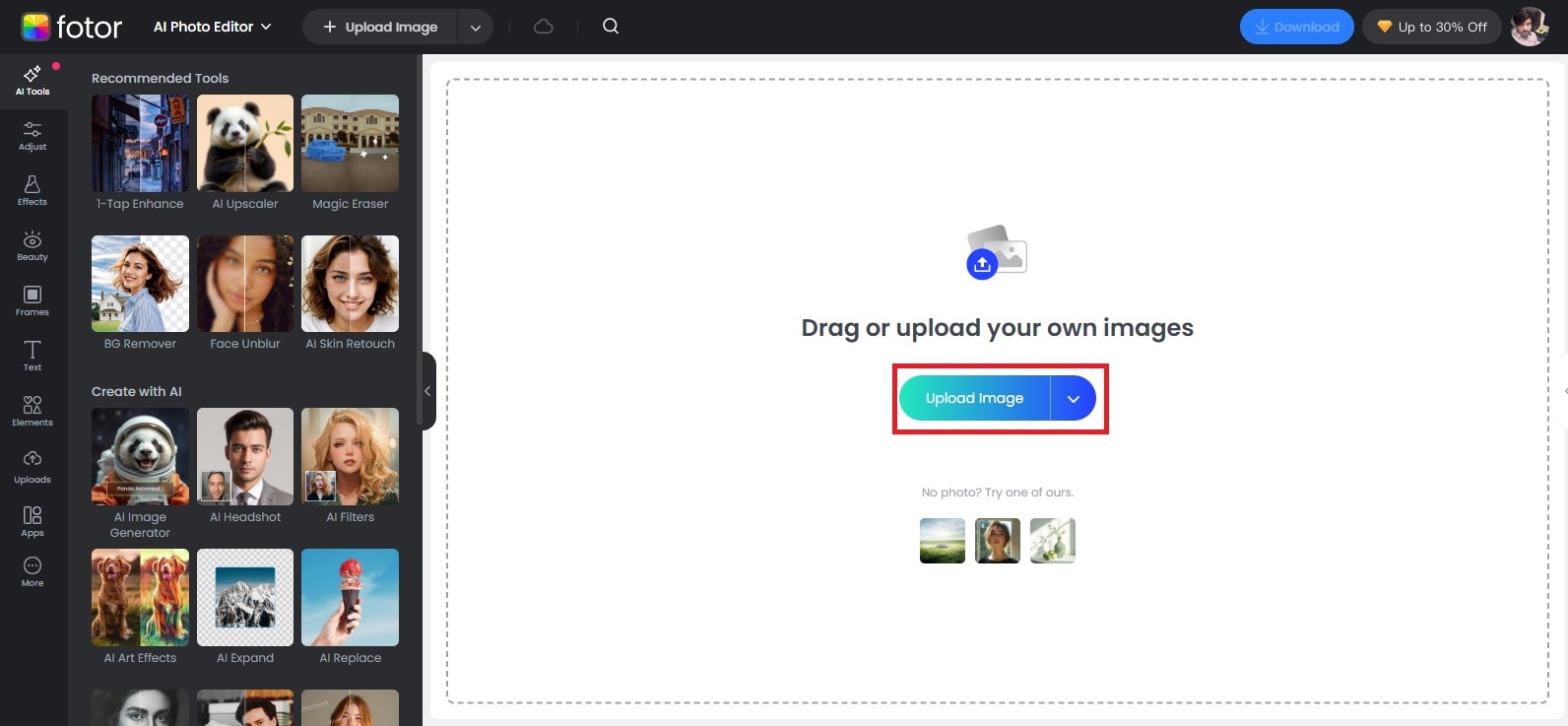Image resolution: width=1568 pixels, height=726 pixels.
Task: Click the Up to 30% Off button
Action: [1431, 27]
